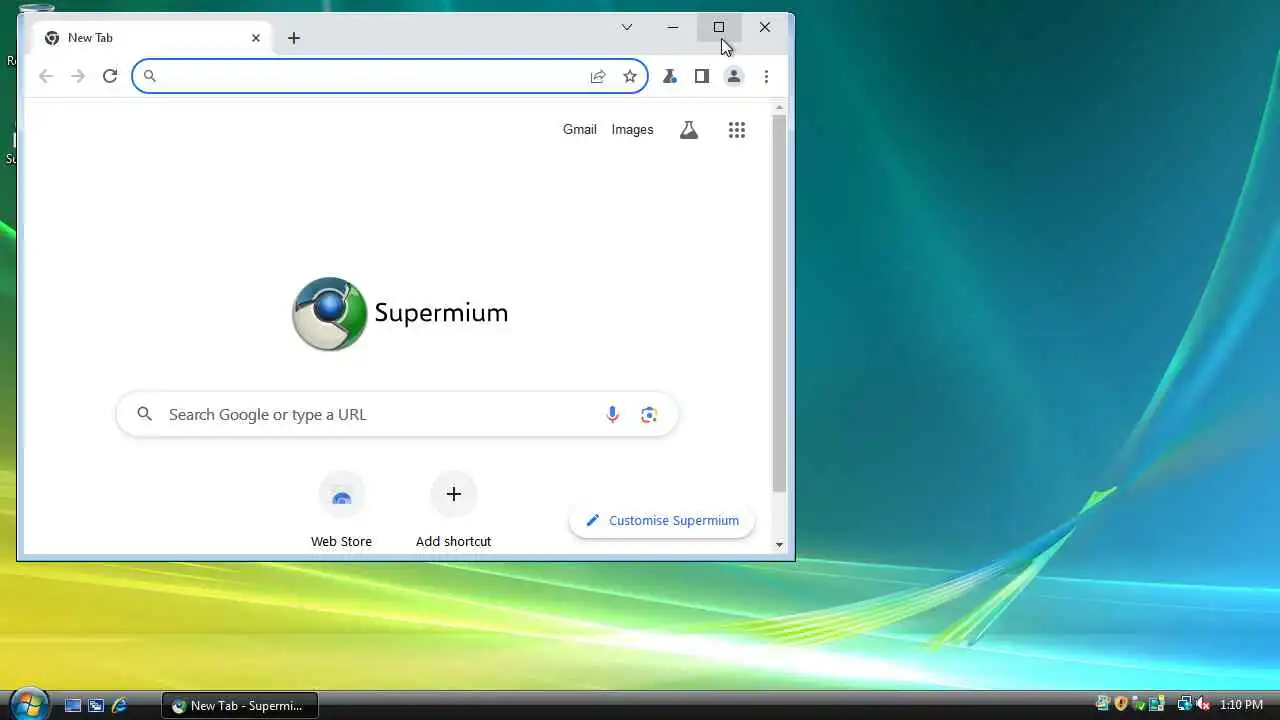Share this page via the address bar icon
Viewport: 1280px width, 720px height.
598,76
